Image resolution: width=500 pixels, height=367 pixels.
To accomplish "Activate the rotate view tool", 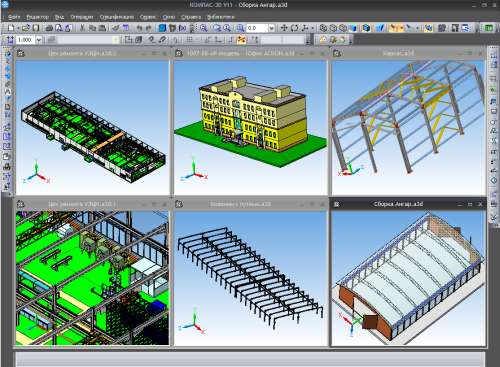I will pos(294,28).
